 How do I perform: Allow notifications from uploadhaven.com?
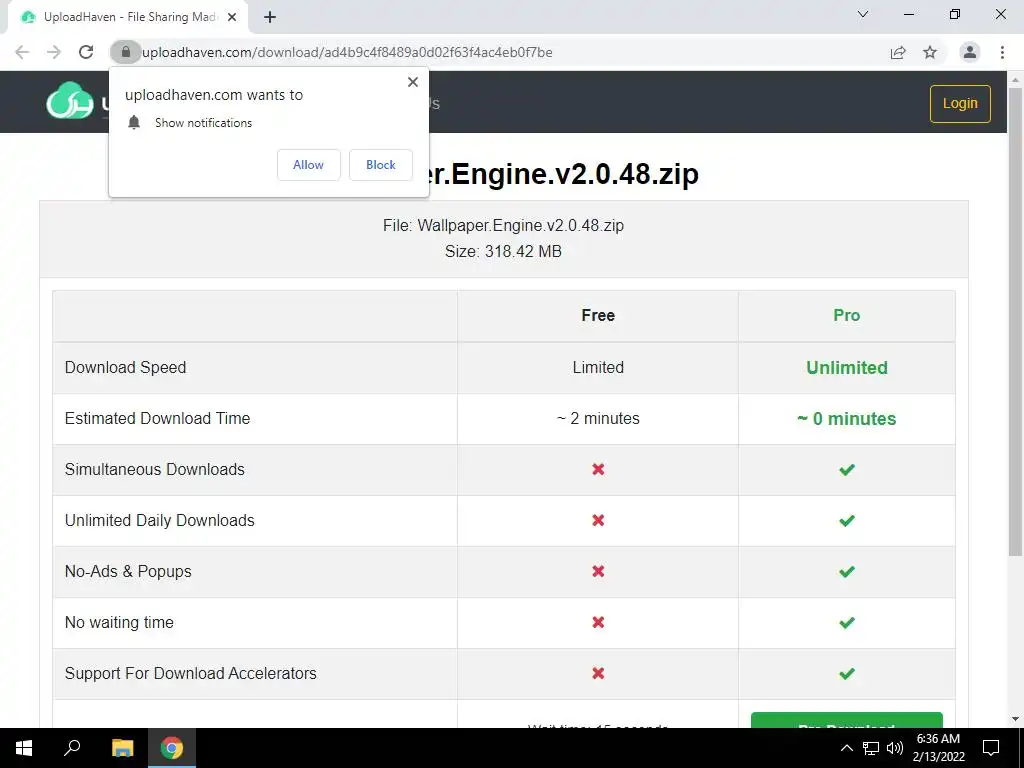coord(308,165)
